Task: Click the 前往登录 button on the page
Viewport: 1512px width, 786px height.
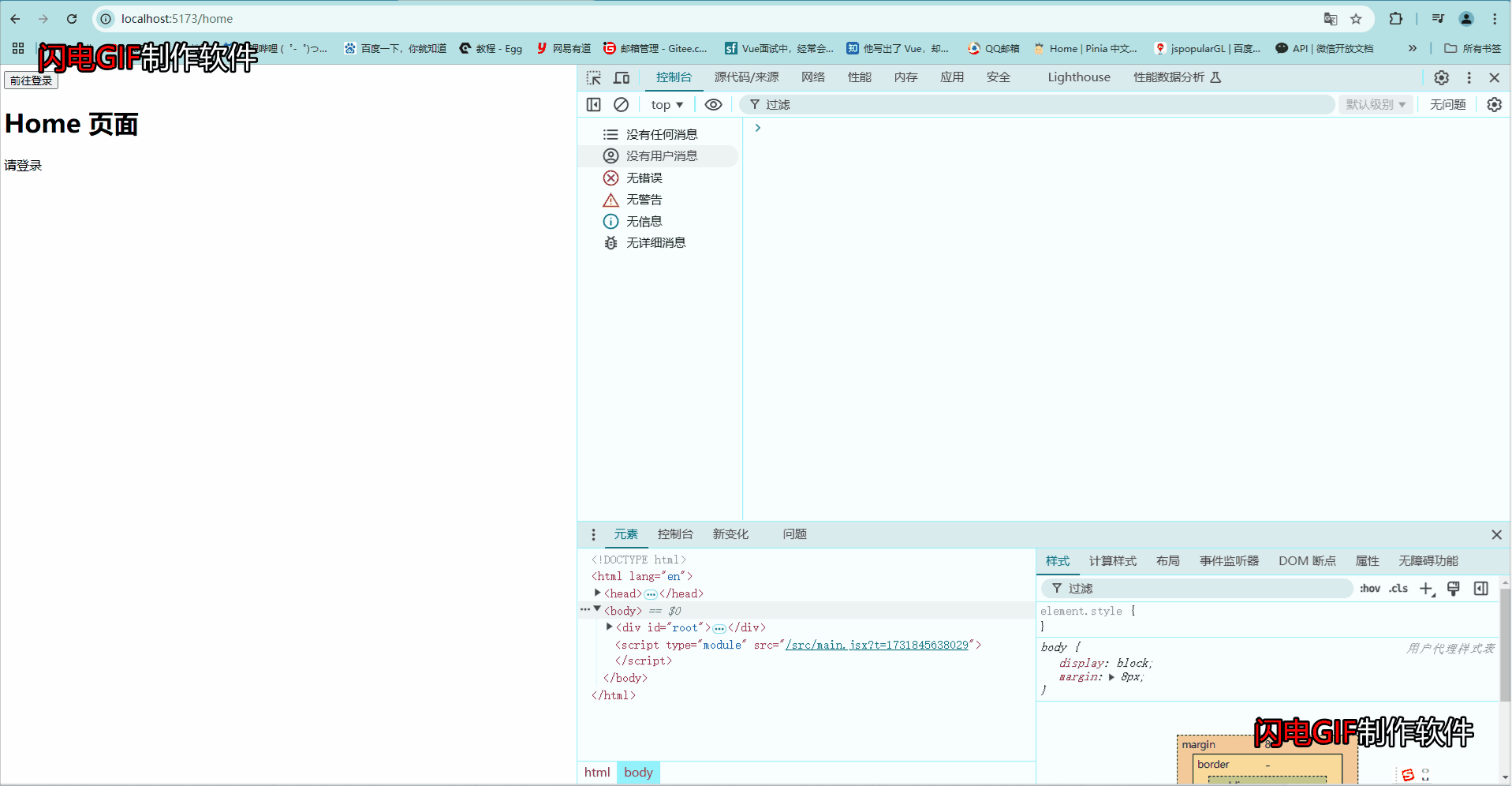Action: pyautogui.click(x=31, y=80)
